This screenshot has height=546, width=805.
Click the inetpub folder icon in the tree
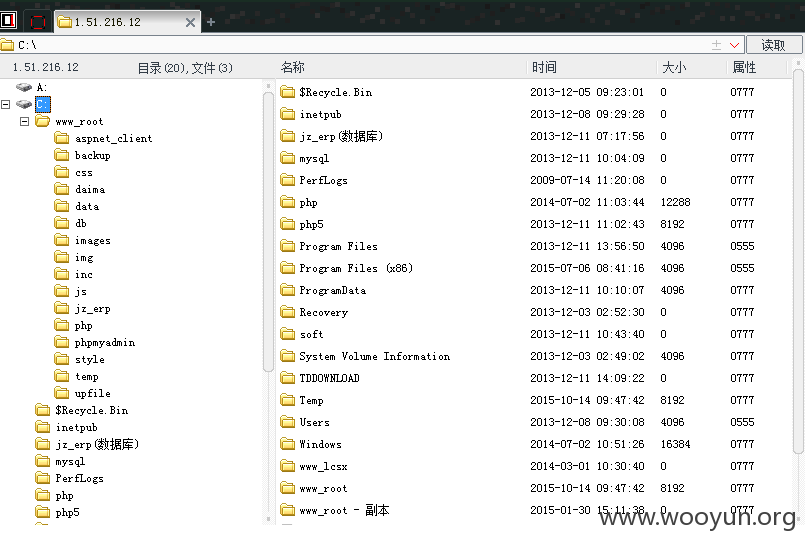pos(43,426)
